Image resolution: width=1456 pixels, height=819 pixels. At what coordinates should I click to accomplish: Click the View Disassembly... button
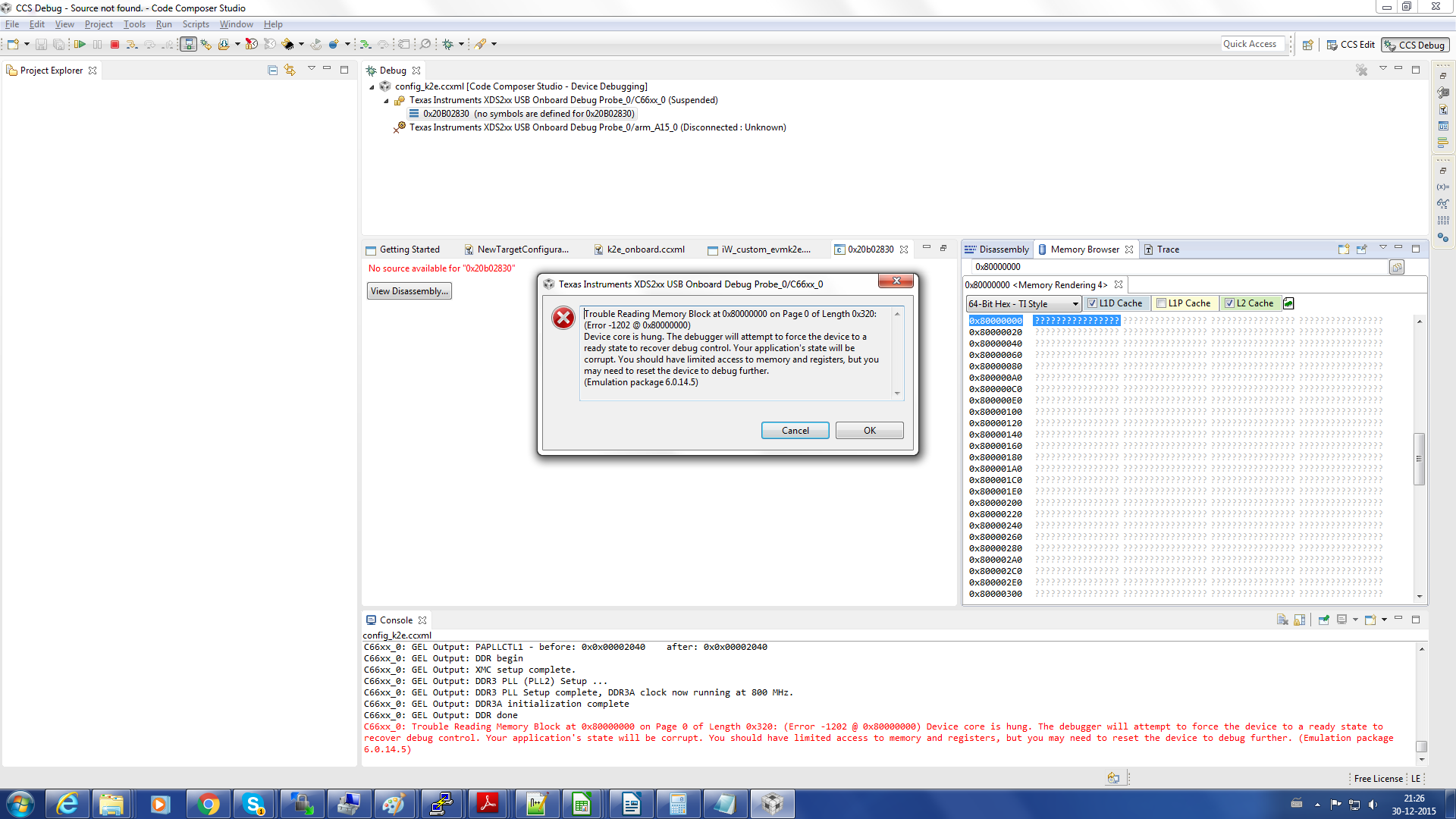(x=409, y=291)
